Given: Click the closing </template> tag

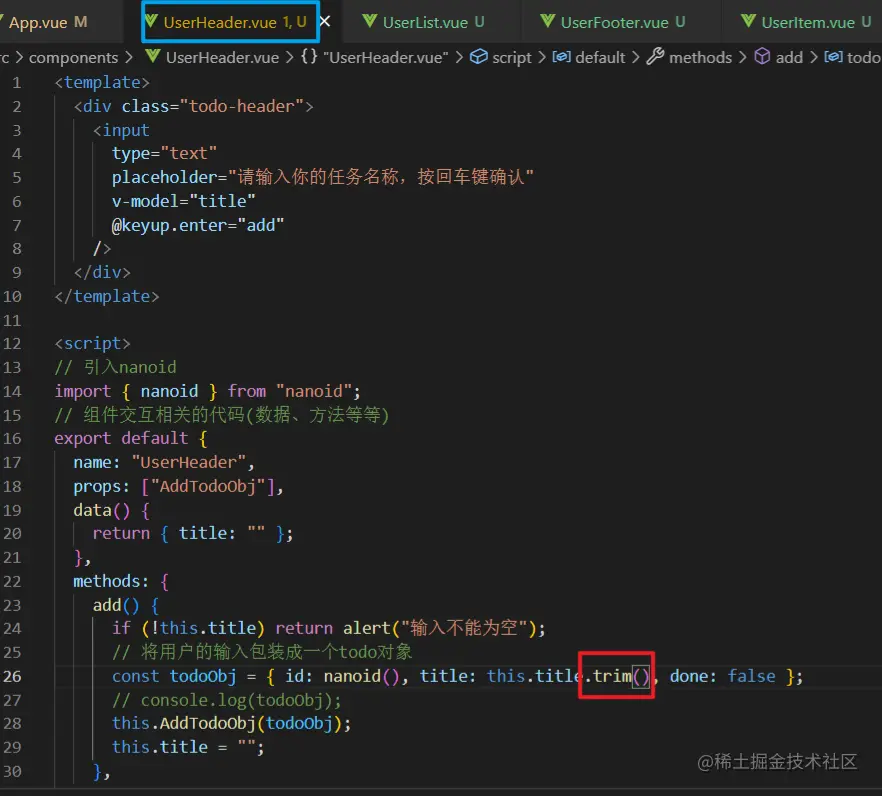Looking at the screenshot, I should coord(107,296).
